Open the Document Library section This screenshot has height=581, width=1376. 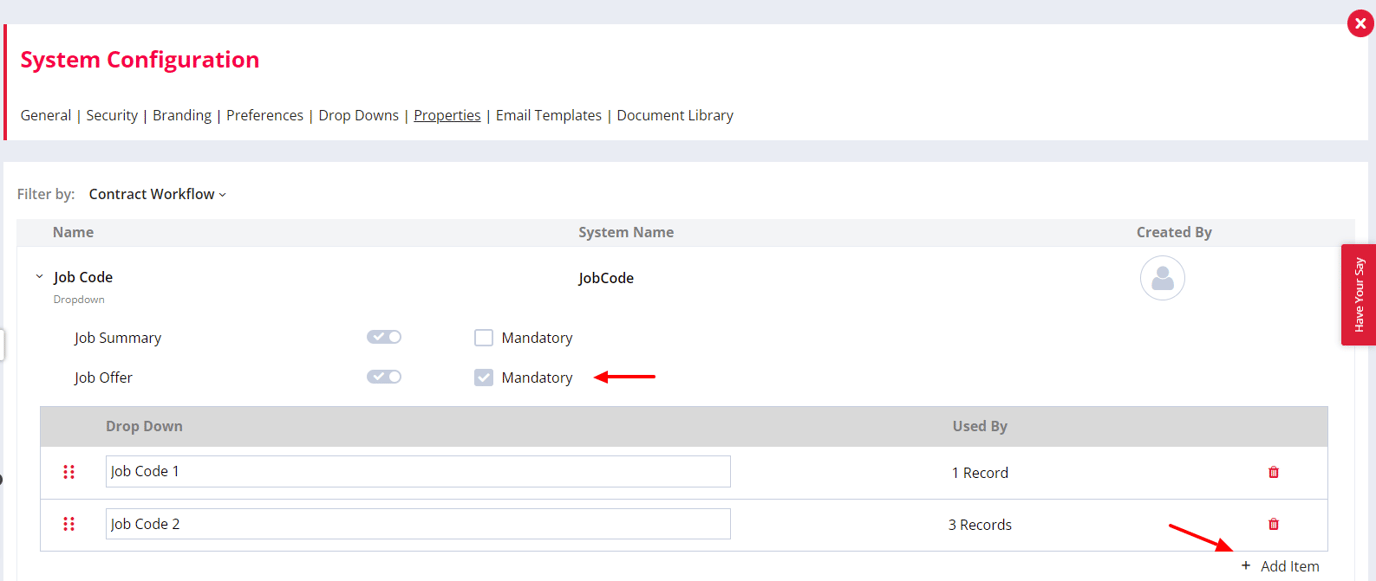tap(674, 115)
